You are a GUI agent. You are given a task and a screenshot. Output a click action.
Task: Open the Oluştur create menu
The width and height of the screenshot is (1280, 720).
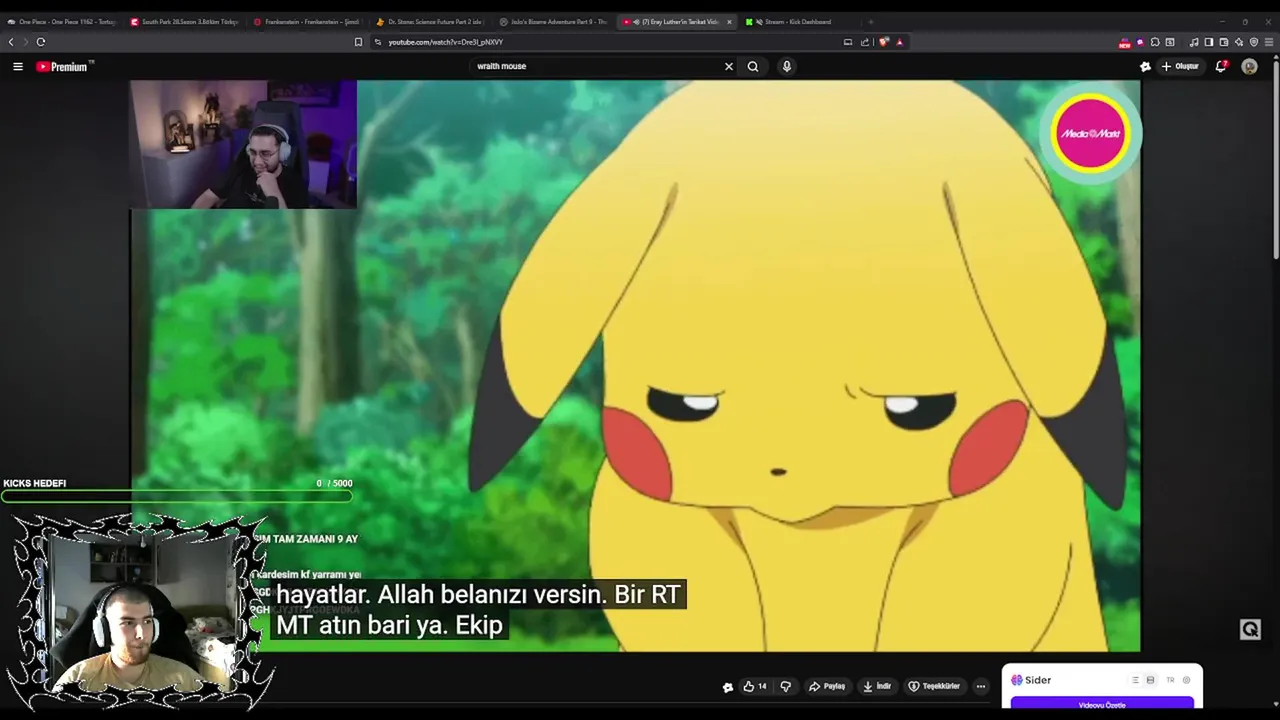point(1180,66)
